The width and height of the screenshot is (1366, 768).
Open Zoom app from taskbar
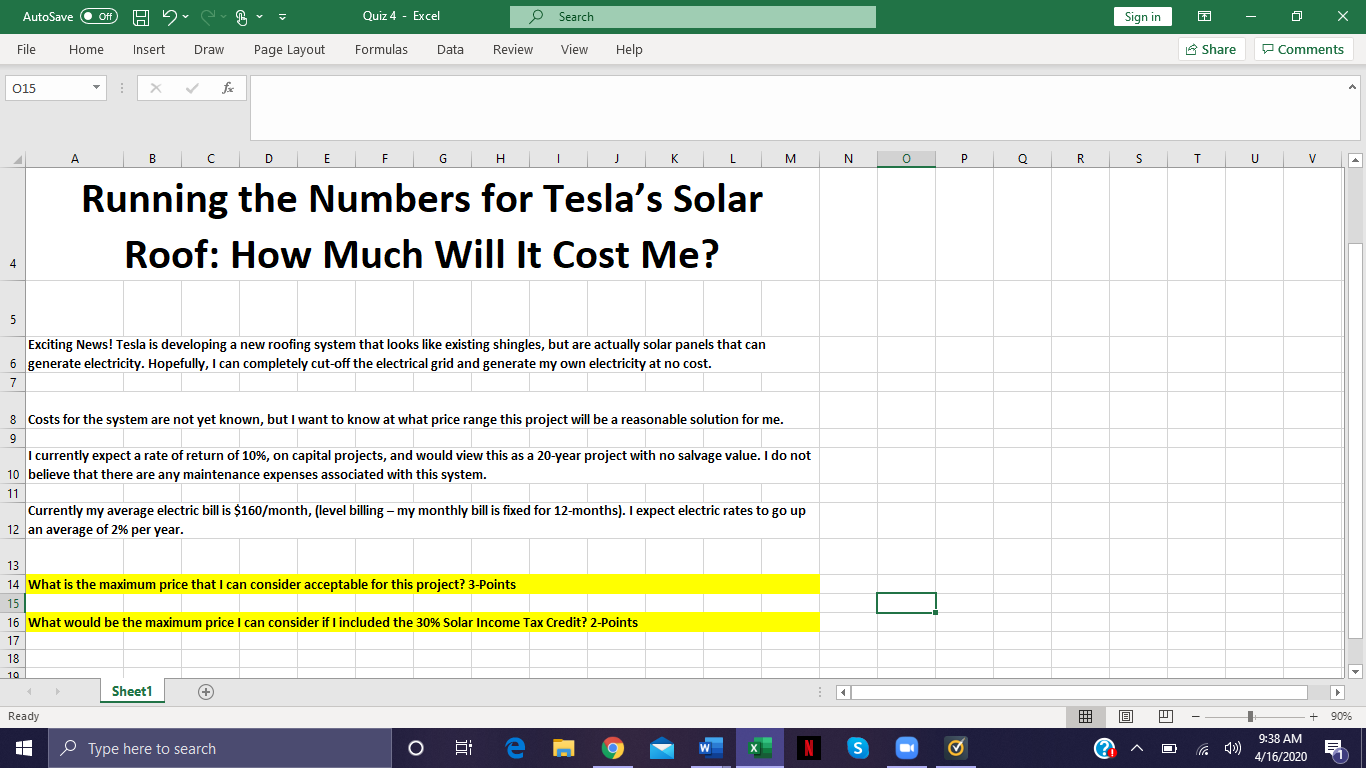907,748
